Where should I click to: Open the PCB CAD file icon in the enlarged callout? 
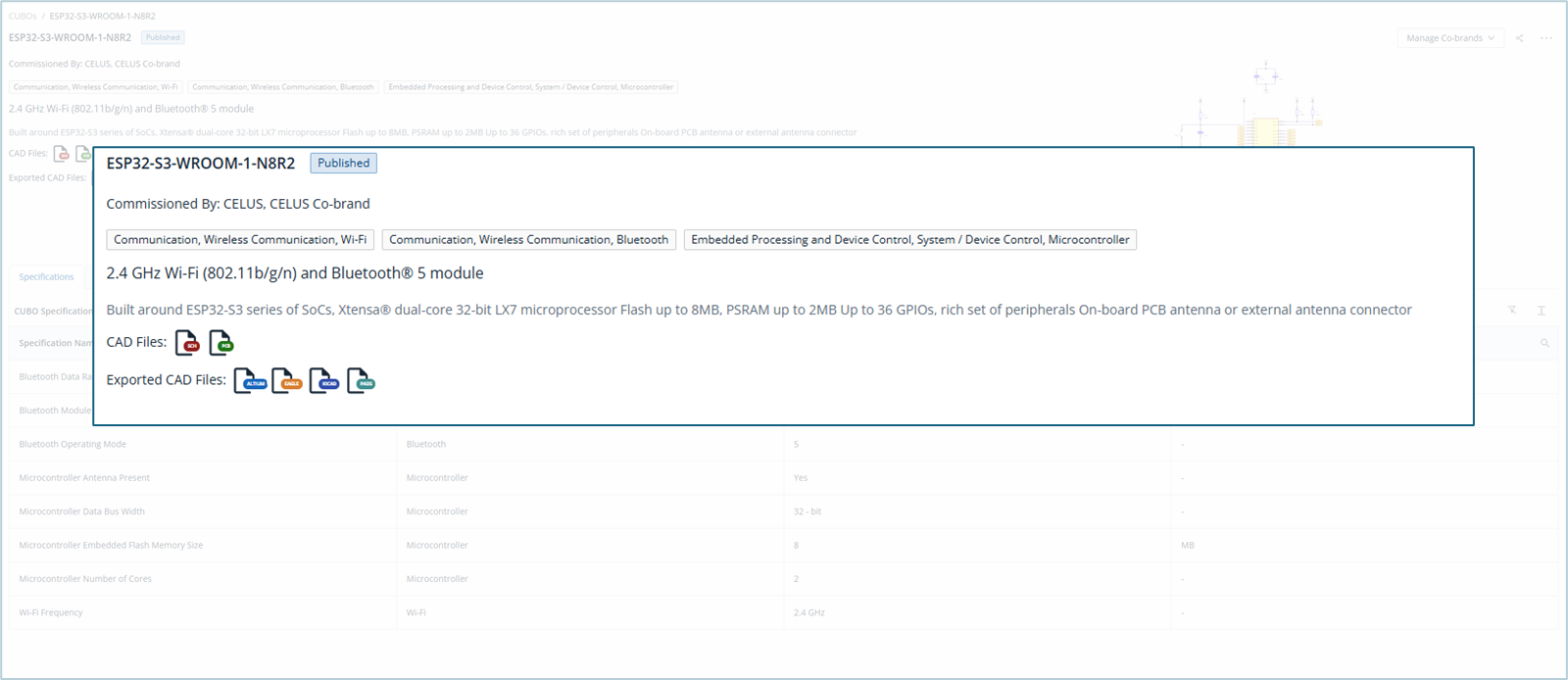pyautogui.click(x=221, y=343)
